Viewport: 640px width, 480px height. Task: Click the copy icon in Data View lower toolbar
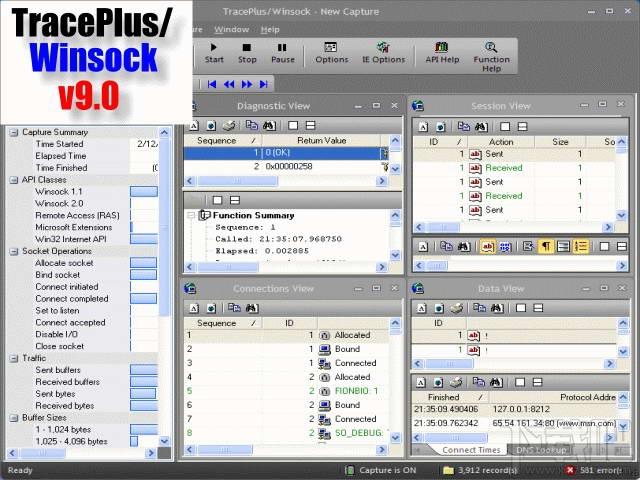point(478,382)
